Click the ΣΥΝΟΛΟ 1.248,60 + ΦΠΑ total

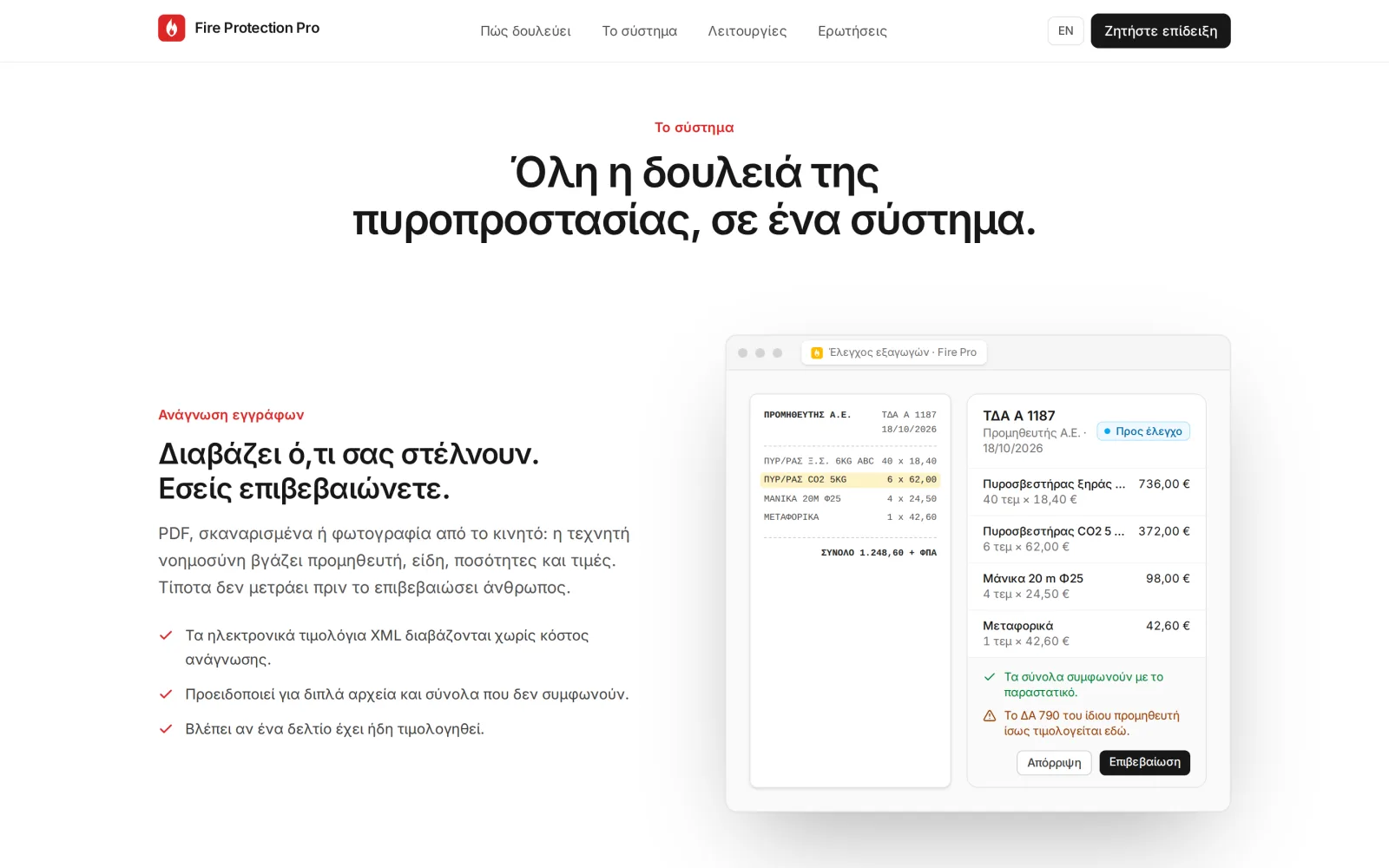tap(879, 553)
